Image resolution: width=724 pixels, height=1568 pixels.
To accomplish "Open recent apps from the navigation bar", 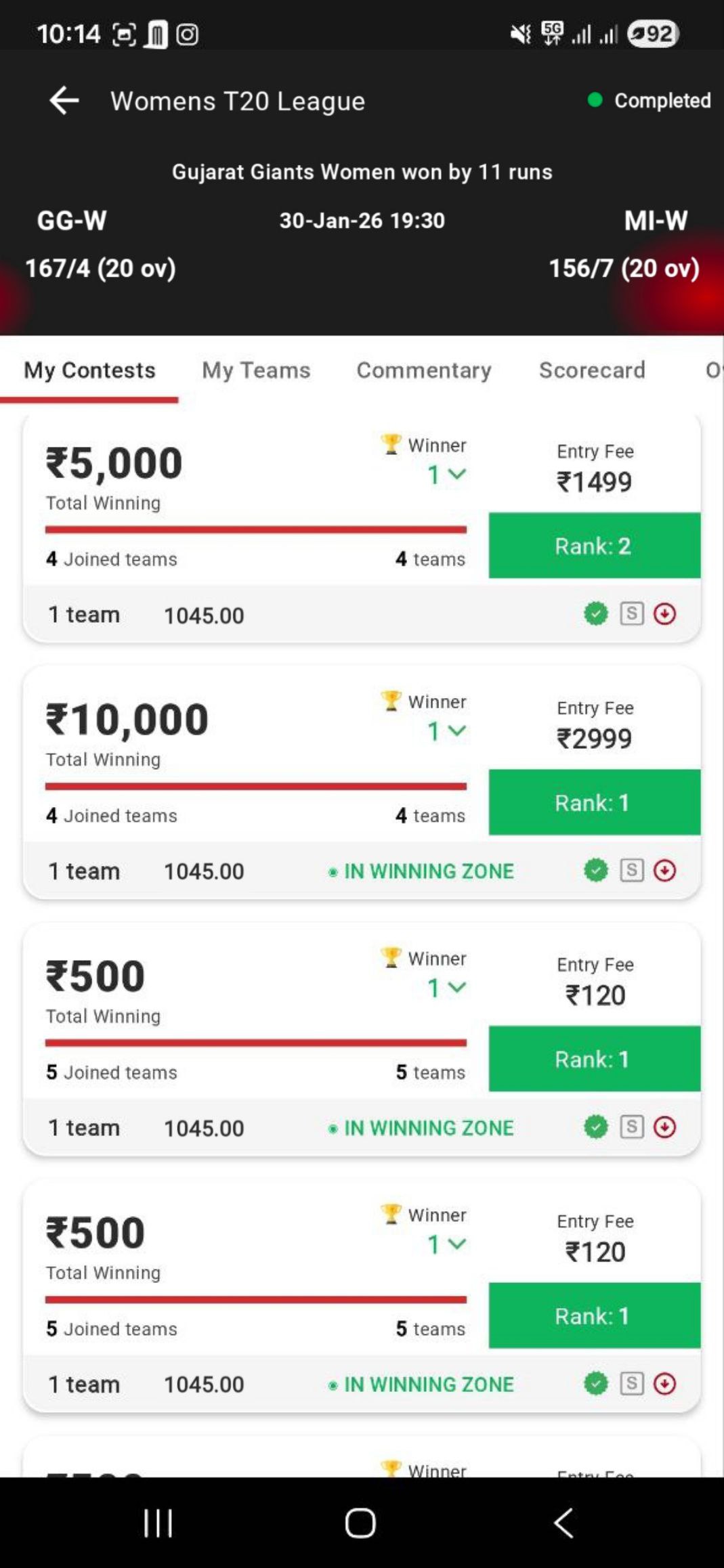I will pos(158,1523).
